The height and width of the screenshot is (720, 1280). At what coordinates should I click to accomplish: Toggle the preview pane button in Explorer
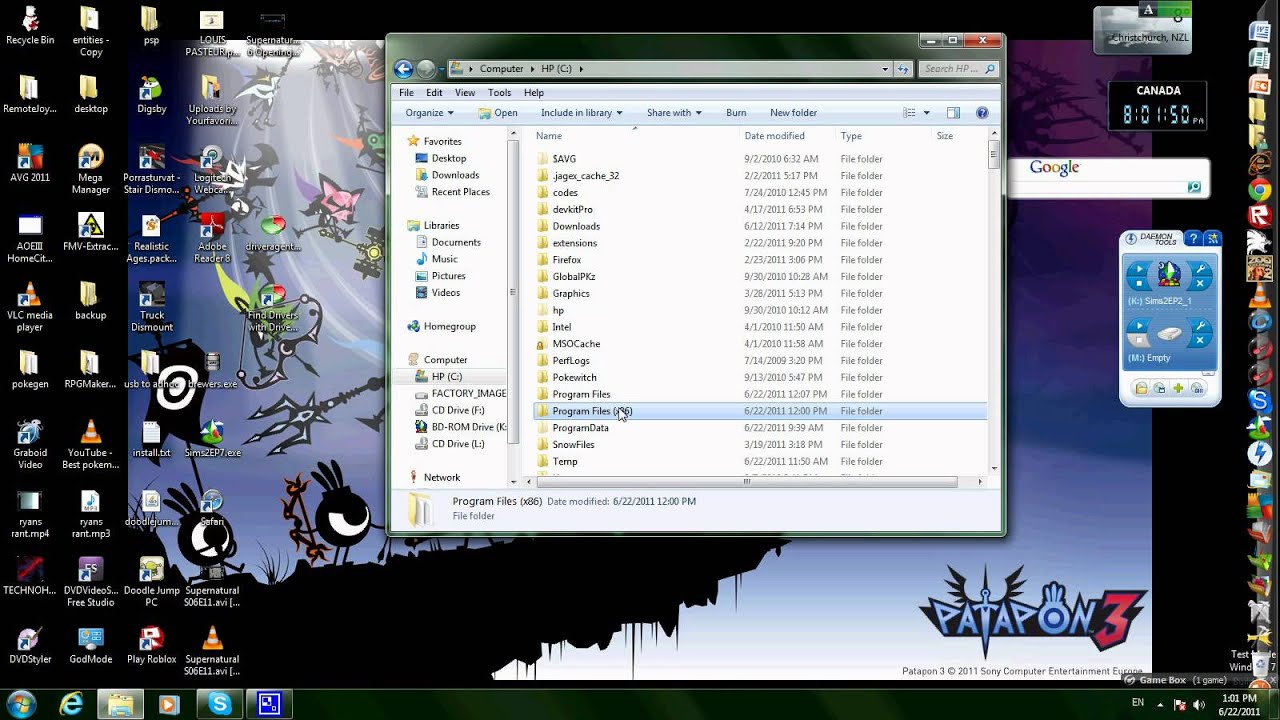tap(953, 113)
